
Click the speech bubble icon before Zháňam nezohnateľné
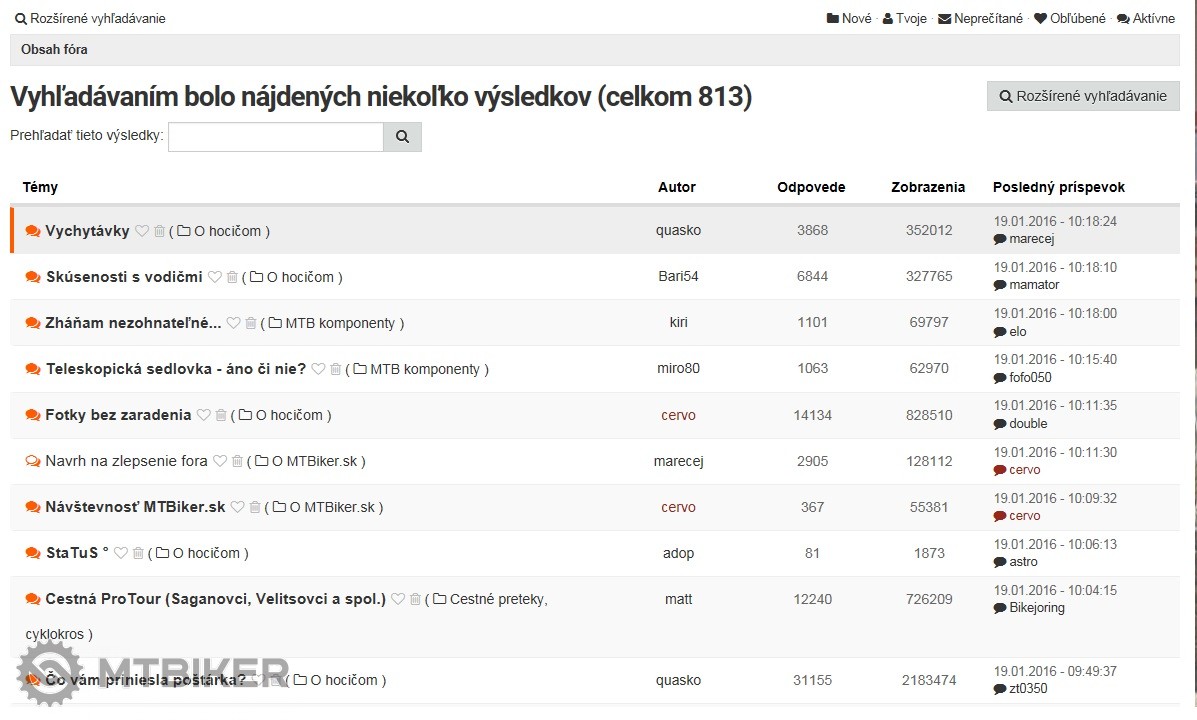(33, 323)
